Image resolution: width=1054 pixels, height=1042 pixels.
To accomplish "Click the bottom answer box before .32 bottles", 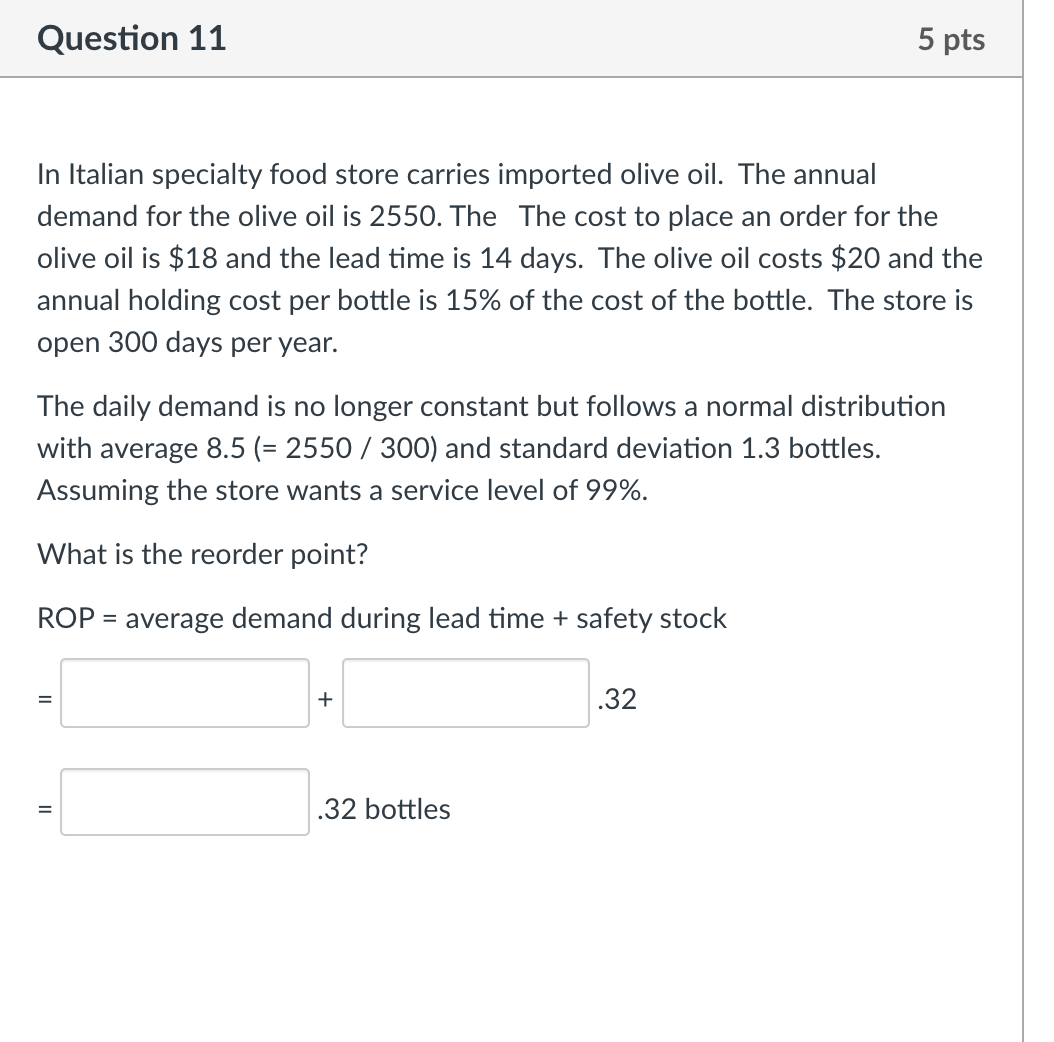I will (x=184, y=803).
